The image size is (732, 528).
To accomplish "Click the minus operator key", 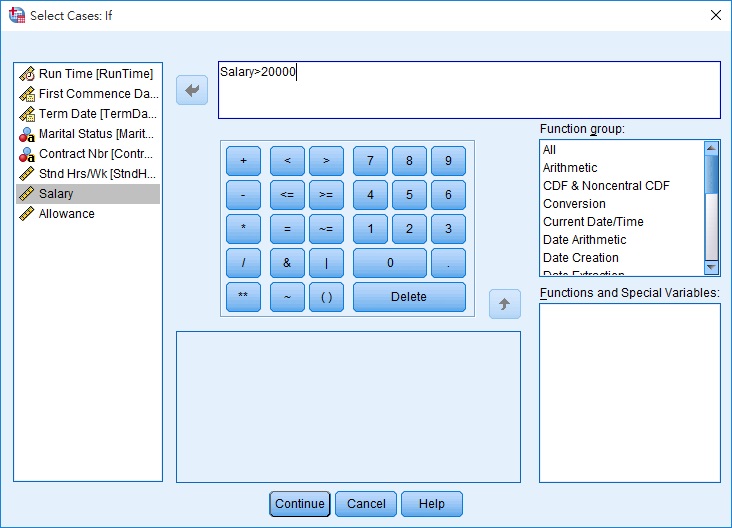I will pos(243,195).
